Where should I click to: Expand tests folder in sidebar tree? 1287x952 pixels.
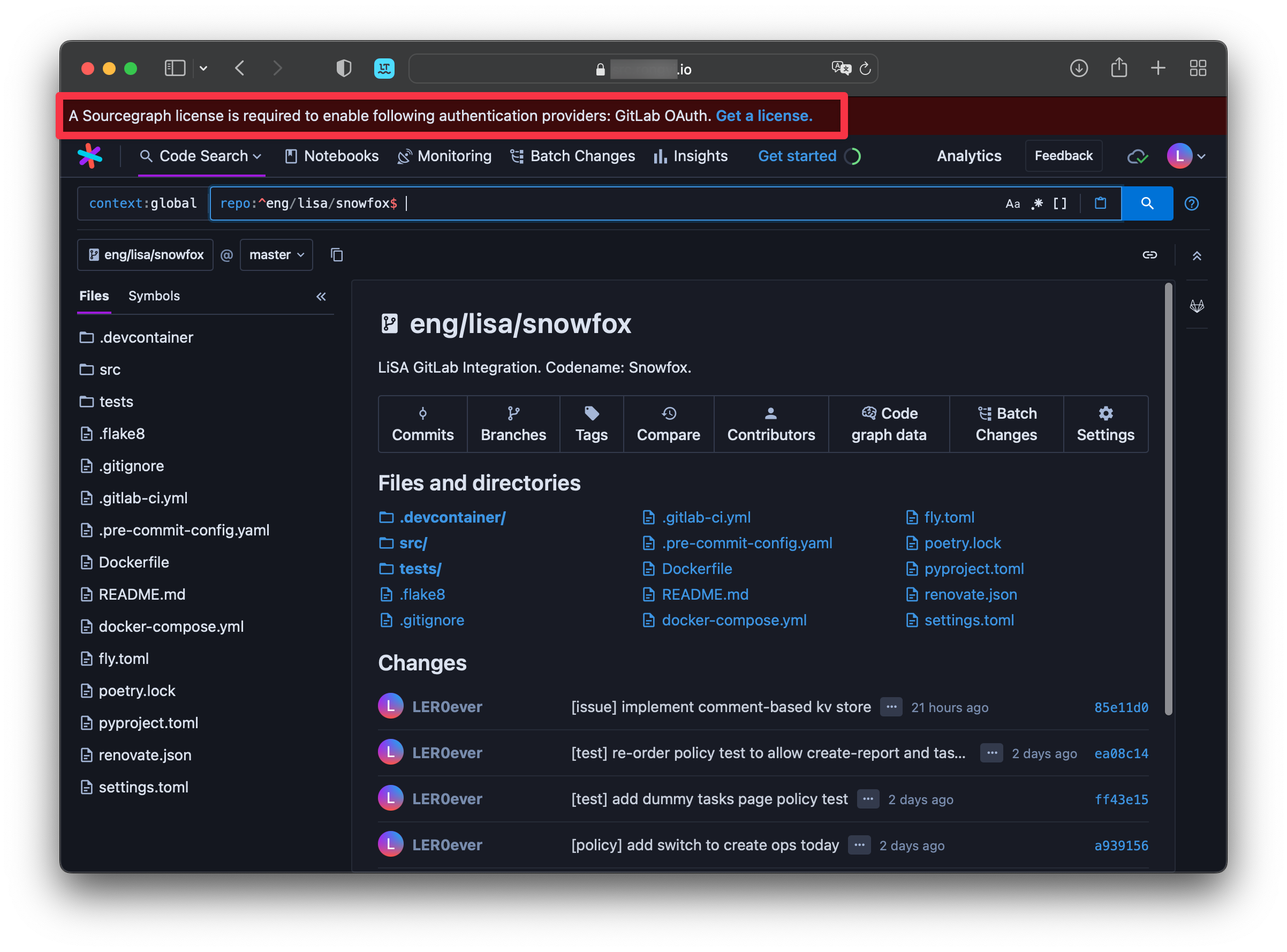point(106,402)
